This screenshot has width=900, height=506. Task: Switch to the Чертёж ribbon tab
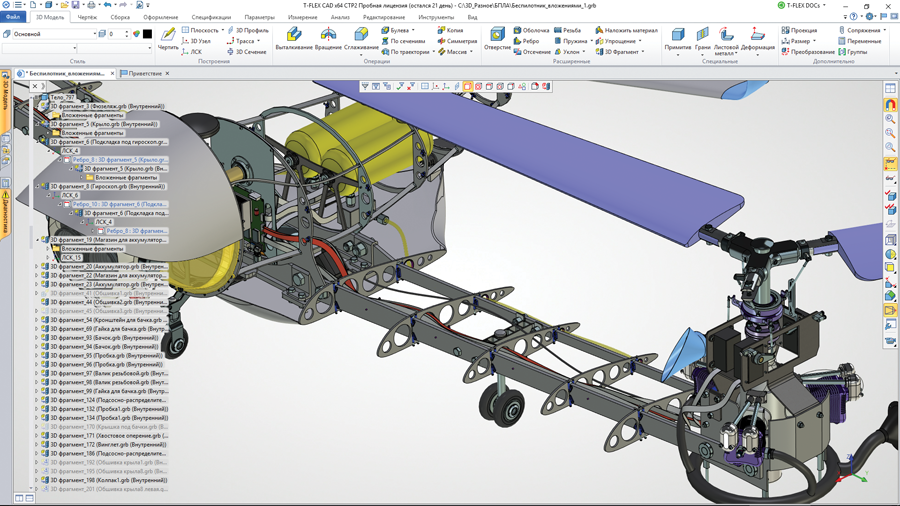click(87, 17)
